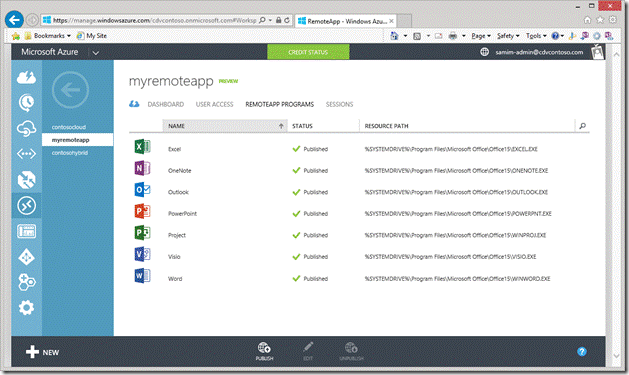Click the URL address field
Image resolution: width=629 pixels, height=375 pixels.
tap(154, 20)
